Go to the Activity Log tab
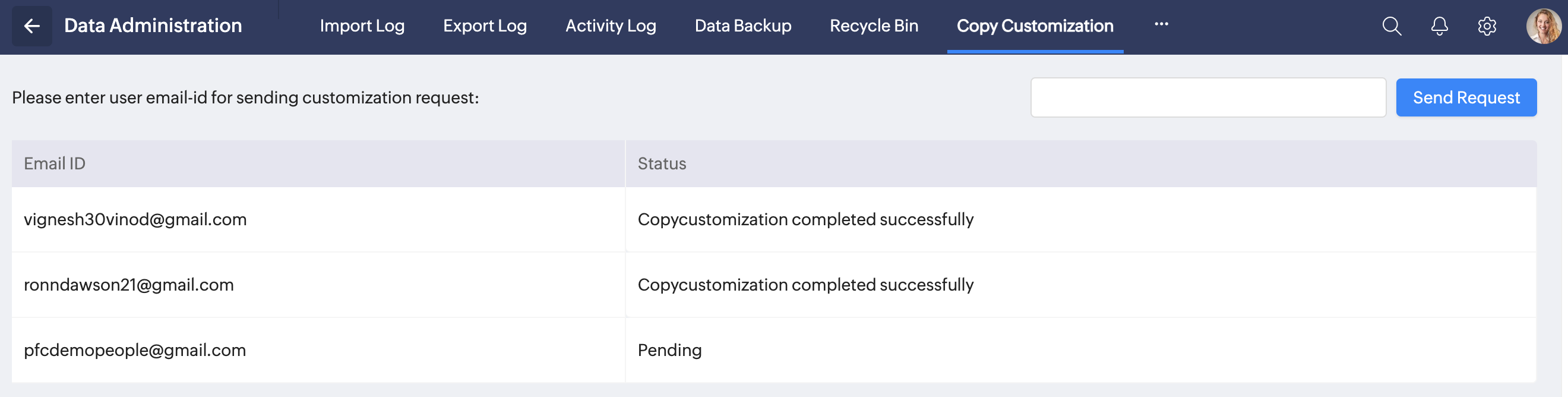Viewport: 1568px width, 397px height. point(611,26)
